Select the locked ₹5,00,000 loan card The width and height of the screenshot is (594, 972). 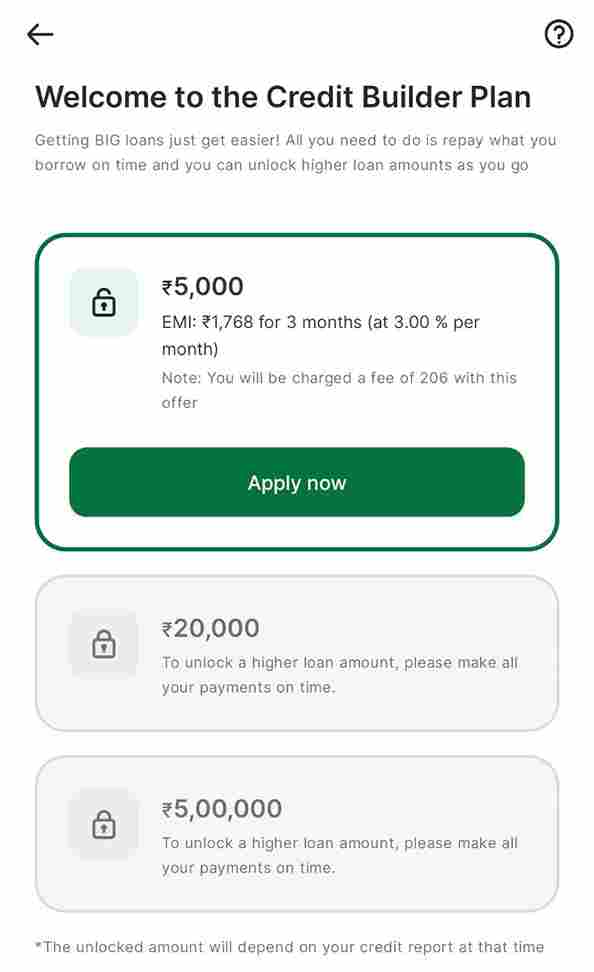click(x=297, y=834)
